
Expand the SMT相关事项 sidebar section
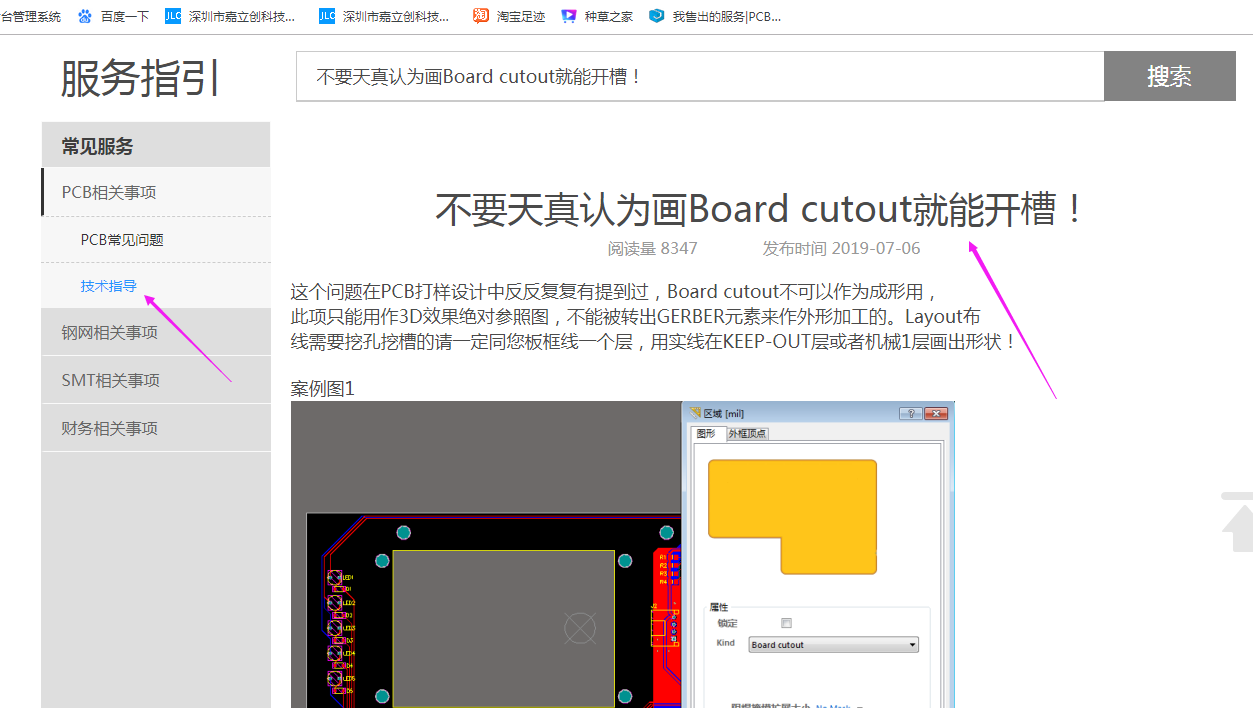(x=110, y=380)
